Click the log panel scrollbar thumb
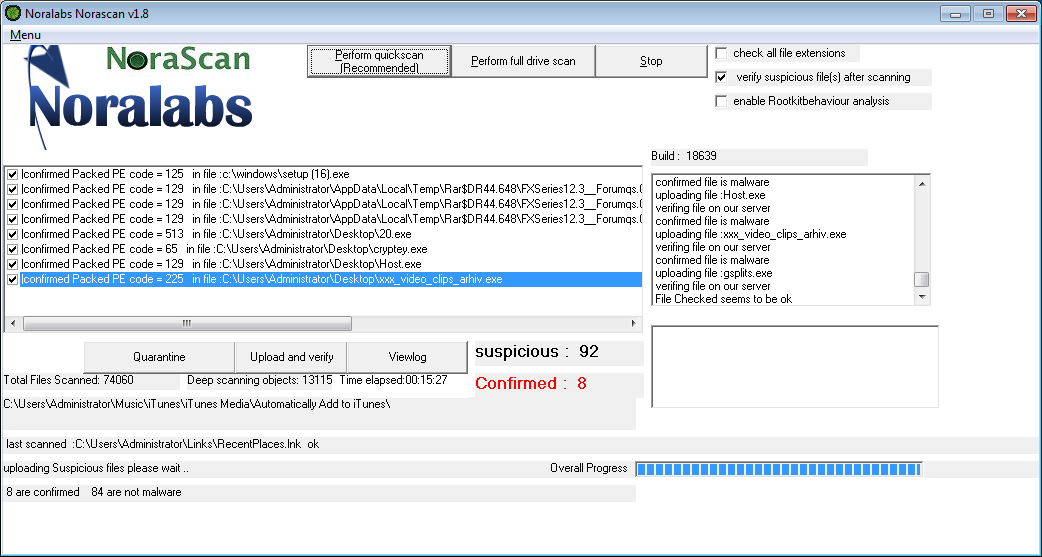Image resolution: width=1042 pixels, height=557 pixels. (922, 279)
